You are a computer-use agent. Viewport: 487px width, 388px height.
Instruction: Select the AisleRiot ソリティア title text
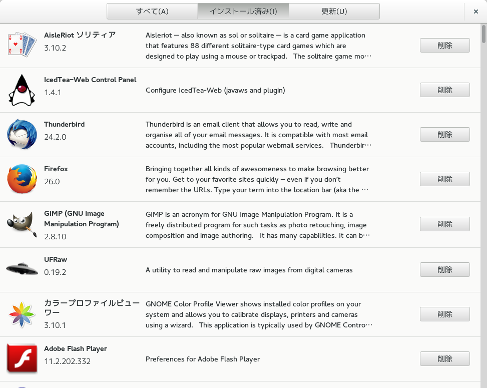[80, 35]
